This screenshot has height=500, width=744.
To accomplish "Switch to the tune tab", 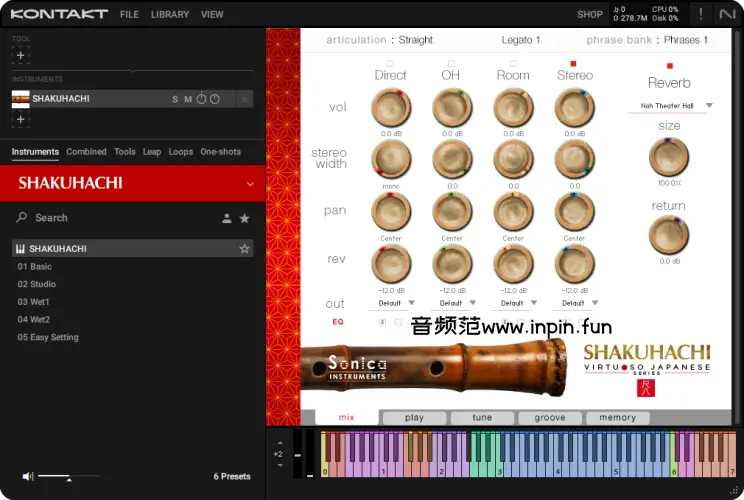I will 482,418.
